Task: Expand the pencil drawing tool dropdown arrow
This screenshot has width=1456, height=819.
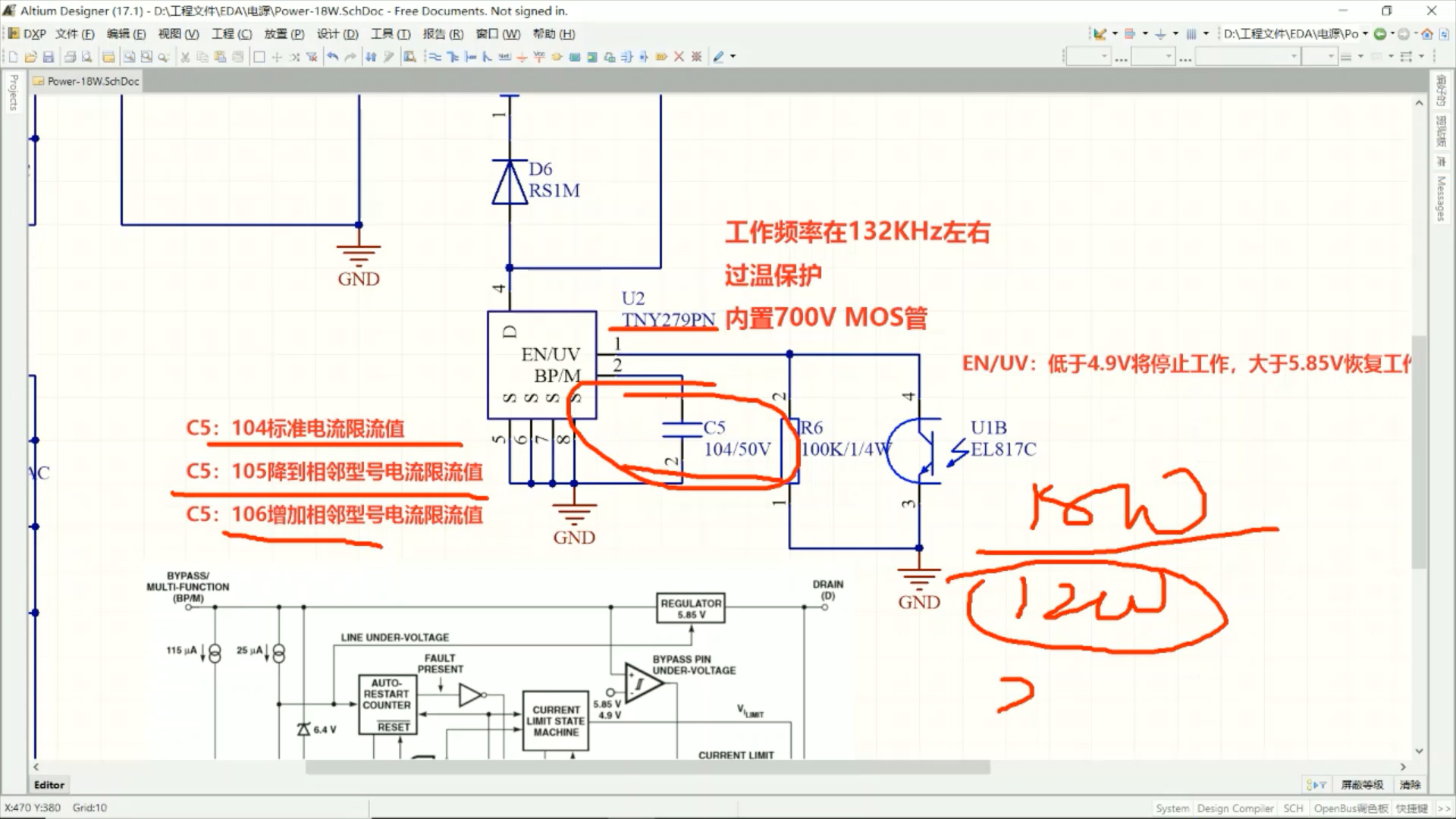Action: 733,57
